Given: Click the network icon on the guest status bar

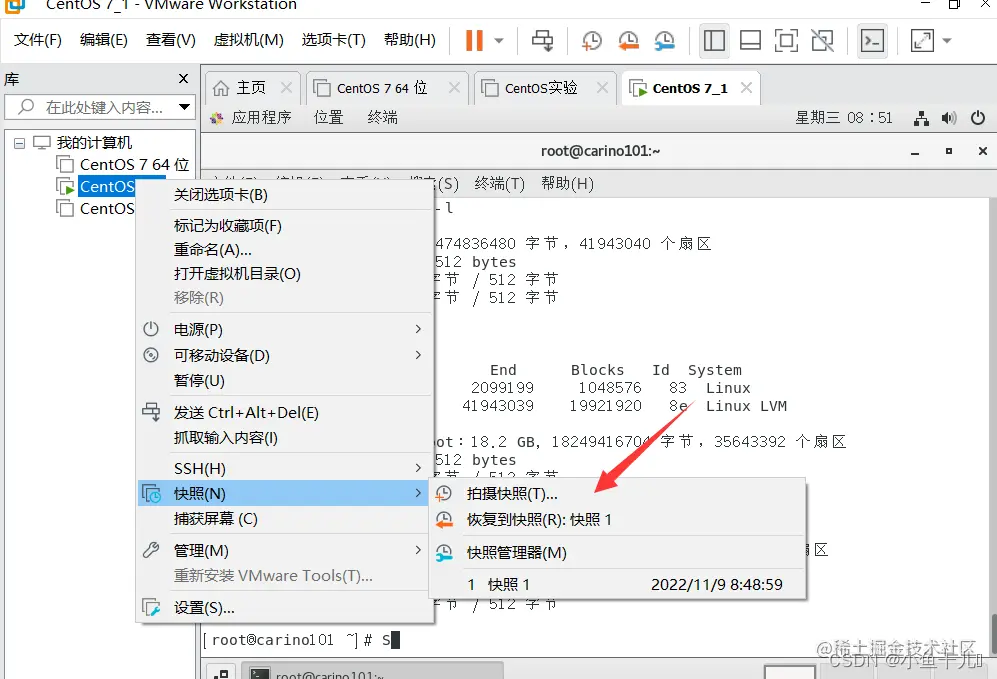Looking at the screenshot, I should (x=921, y=117).
